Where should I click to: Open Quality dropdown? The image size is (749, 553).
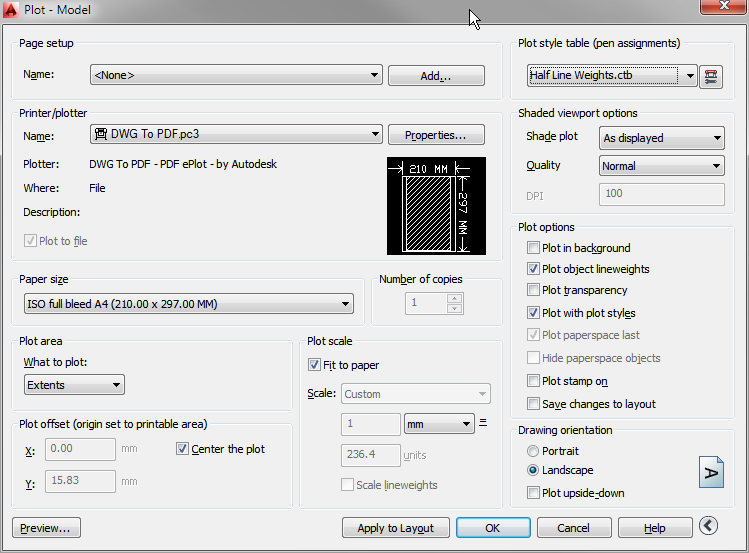(x=662, y=166)
